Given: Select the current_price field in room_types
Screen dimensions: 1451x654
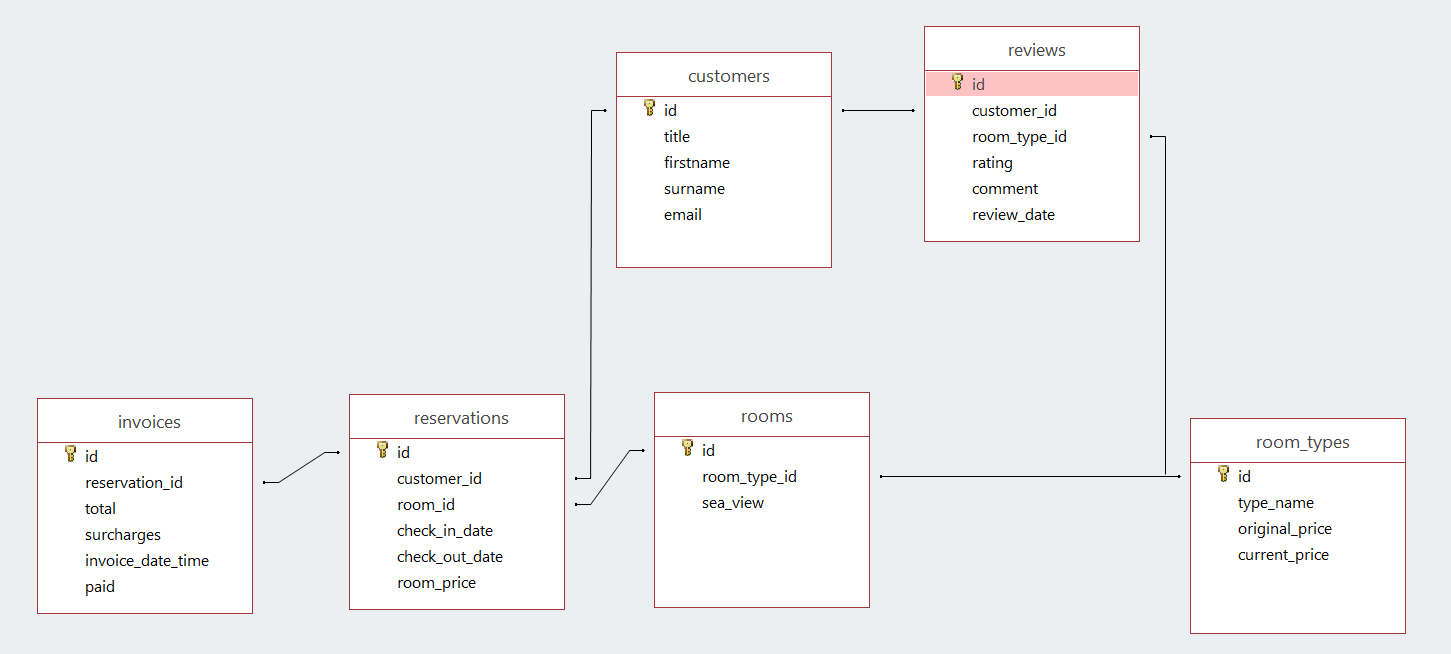Looking at the screenshot, I should point(1284,554).
